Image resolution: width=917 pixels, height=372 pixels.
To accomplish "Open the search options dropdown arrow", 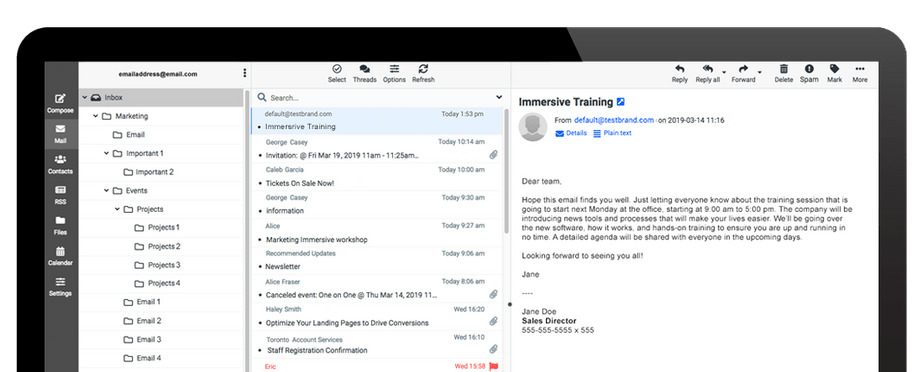I will coord(499,97).
